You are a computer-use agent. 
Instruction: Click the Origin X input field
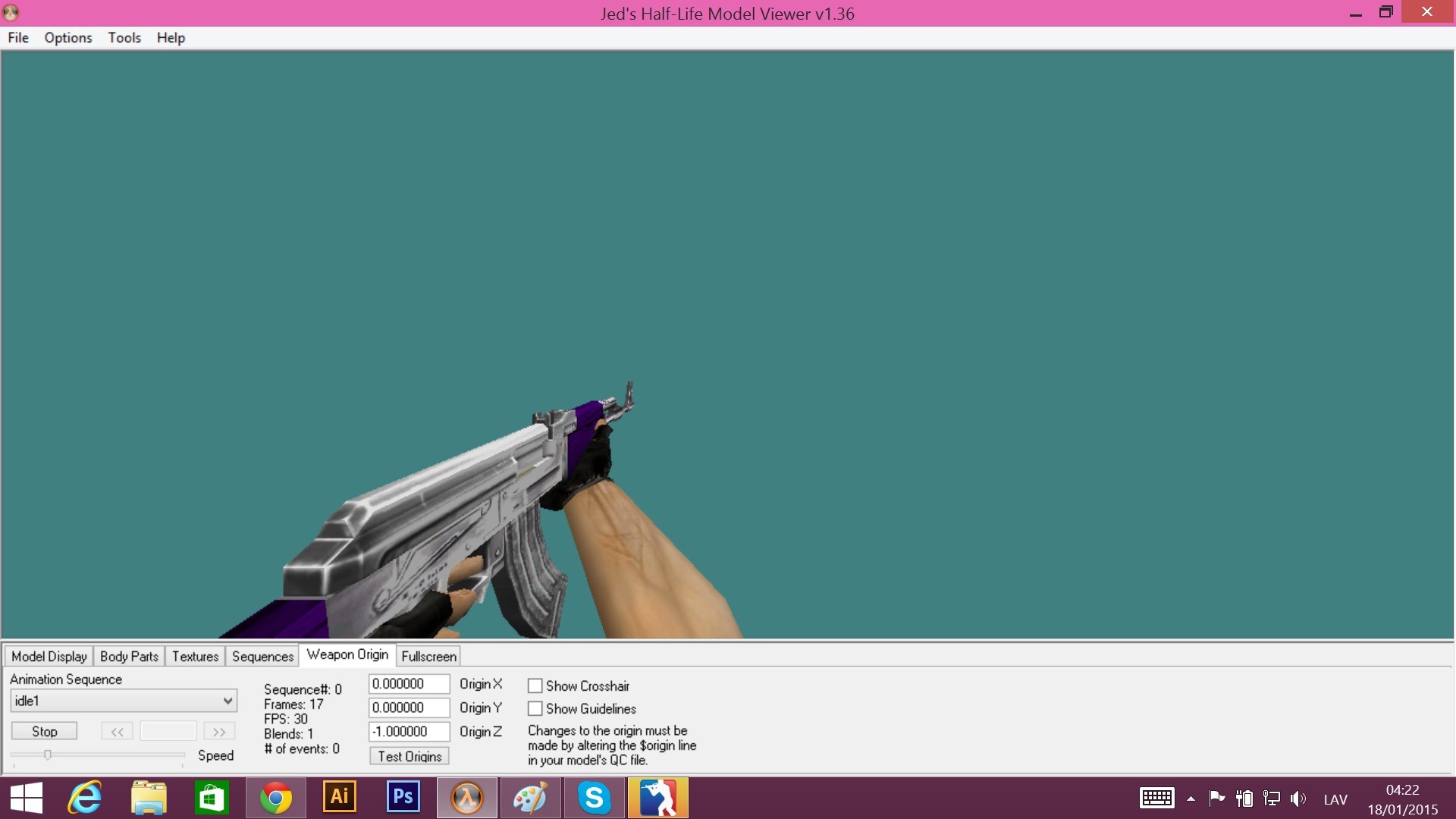tap(409, 684)
